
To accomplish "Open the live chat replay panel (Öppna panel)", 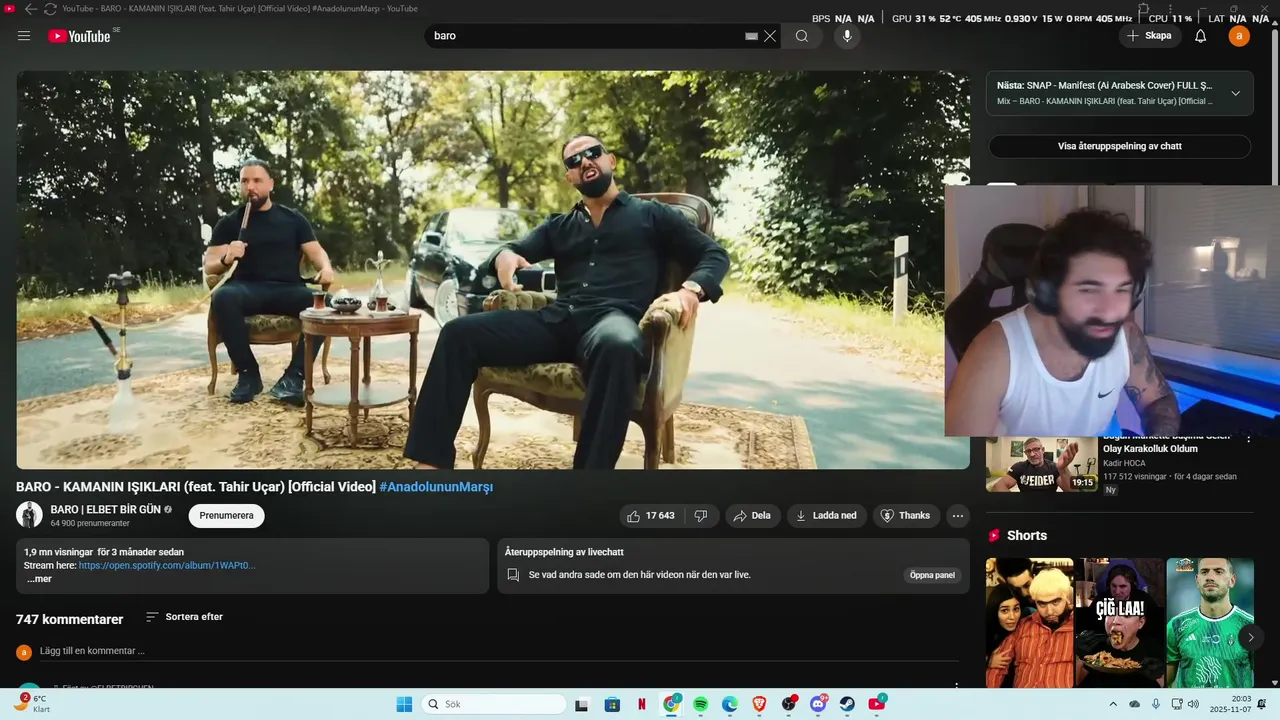I will coord(932,575).
